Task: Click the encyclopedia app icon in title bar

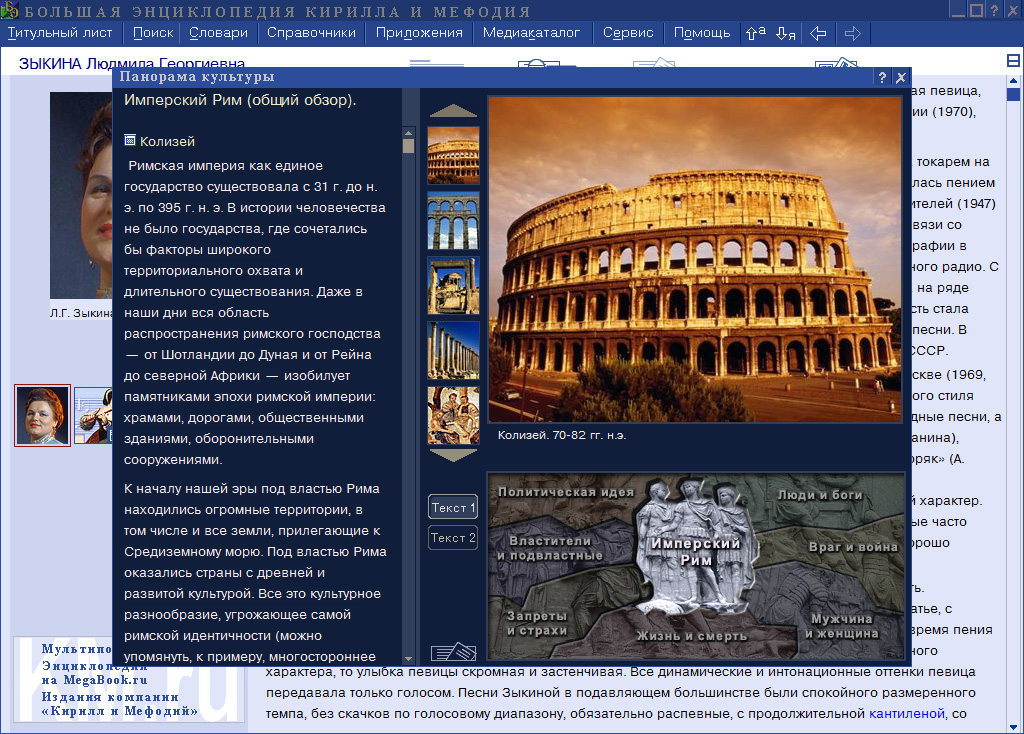Action: (9, 10)
